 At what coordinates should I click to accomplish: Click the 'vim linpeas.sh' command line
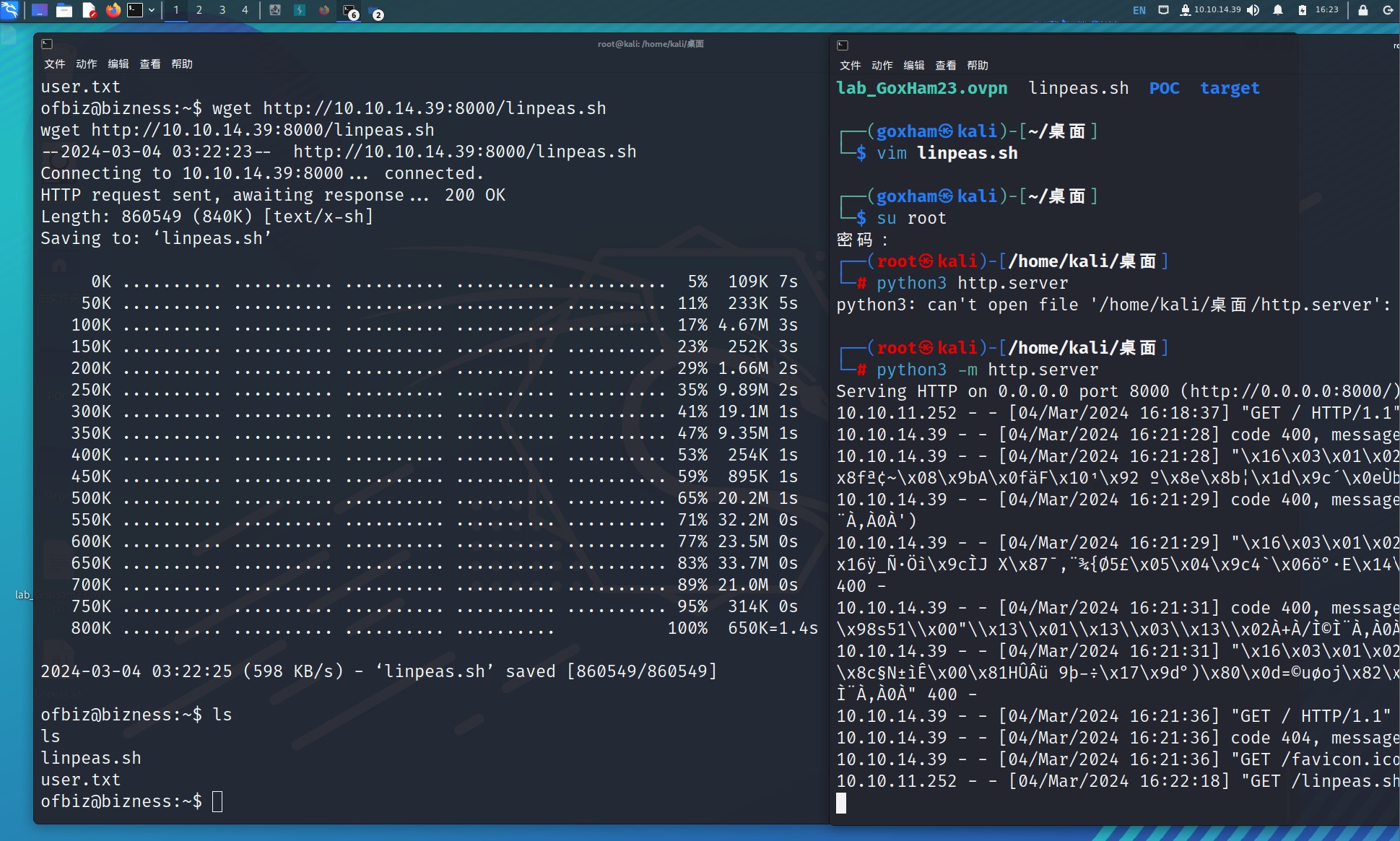tap(947, 153)
